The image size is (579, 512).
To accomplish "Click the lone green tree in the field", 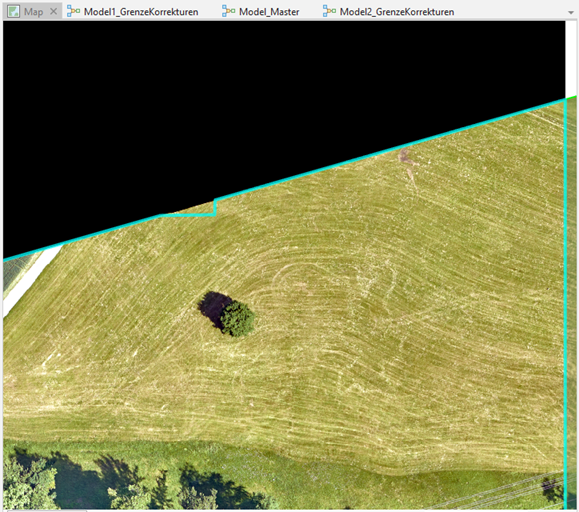I will 237,319.
